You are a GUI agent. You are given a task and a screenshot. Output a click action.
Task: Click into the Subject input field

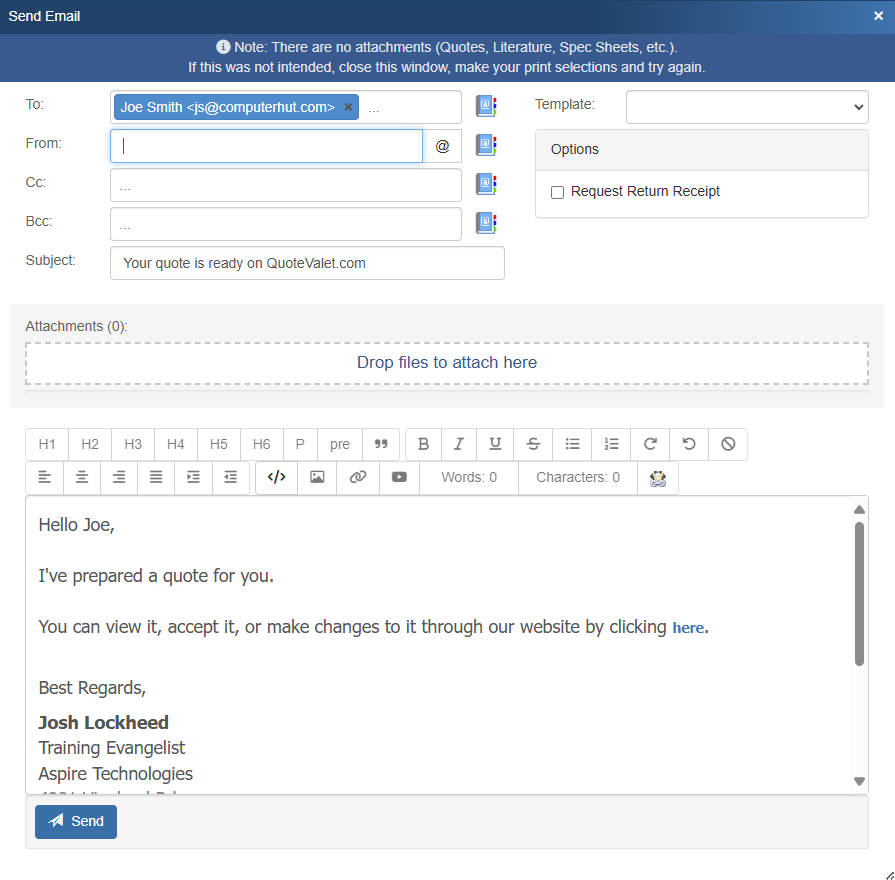[x=307, y=263]
